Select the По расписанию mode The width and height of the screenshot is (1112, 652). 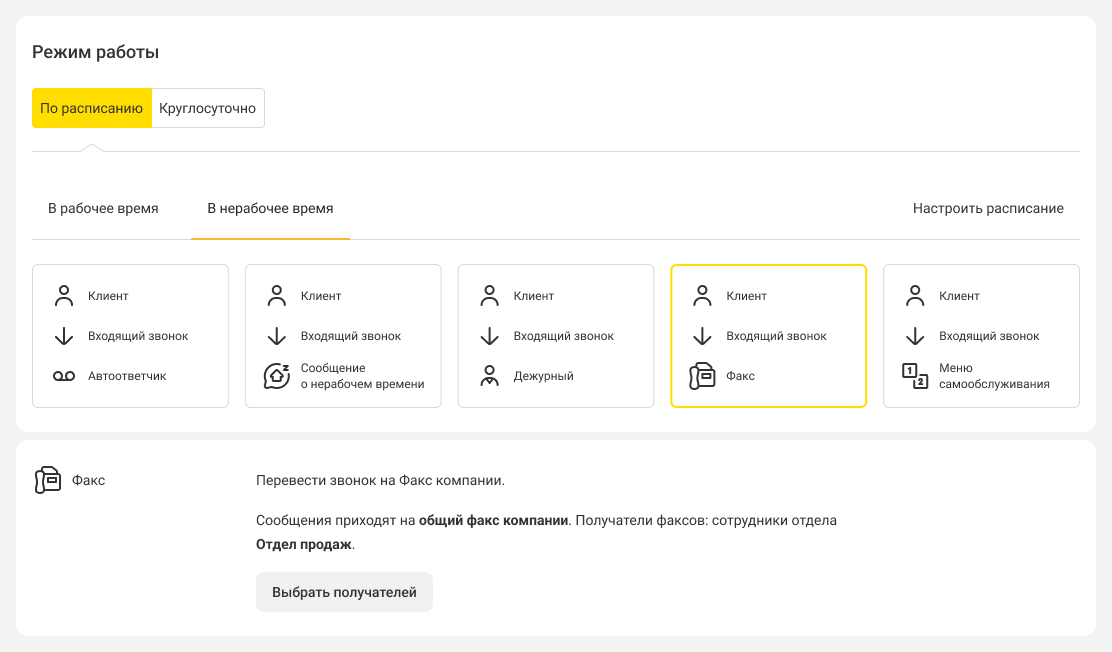[92, 108]
